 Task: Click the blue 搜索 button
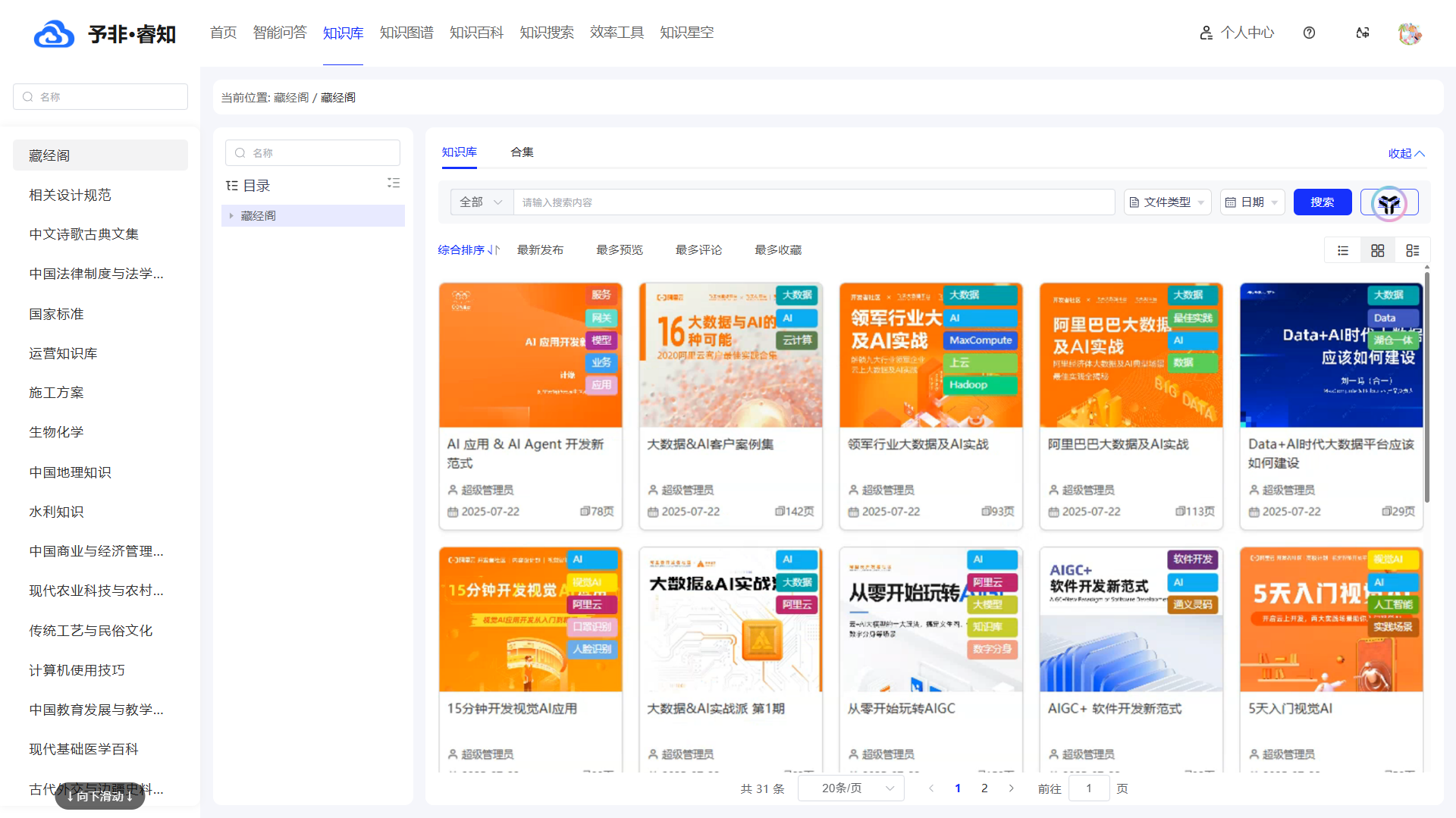click(1322, 202)
